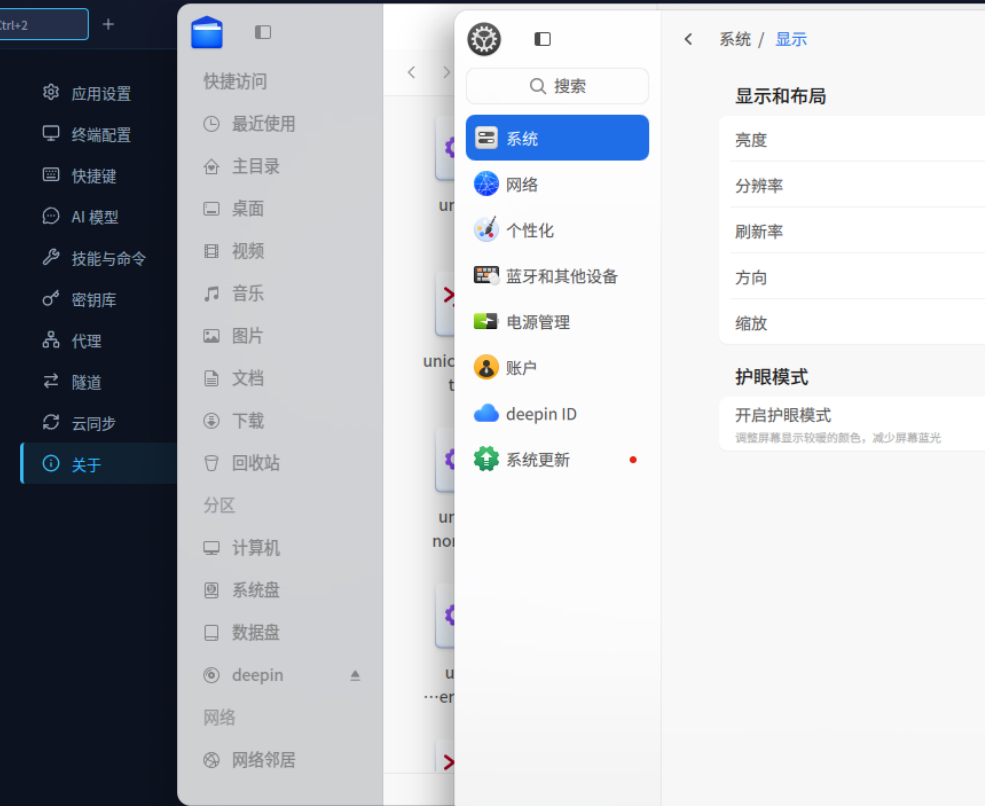Open 账户 user avatar icon
This screenshot has height=806, width=985.
tap(486, 368)
